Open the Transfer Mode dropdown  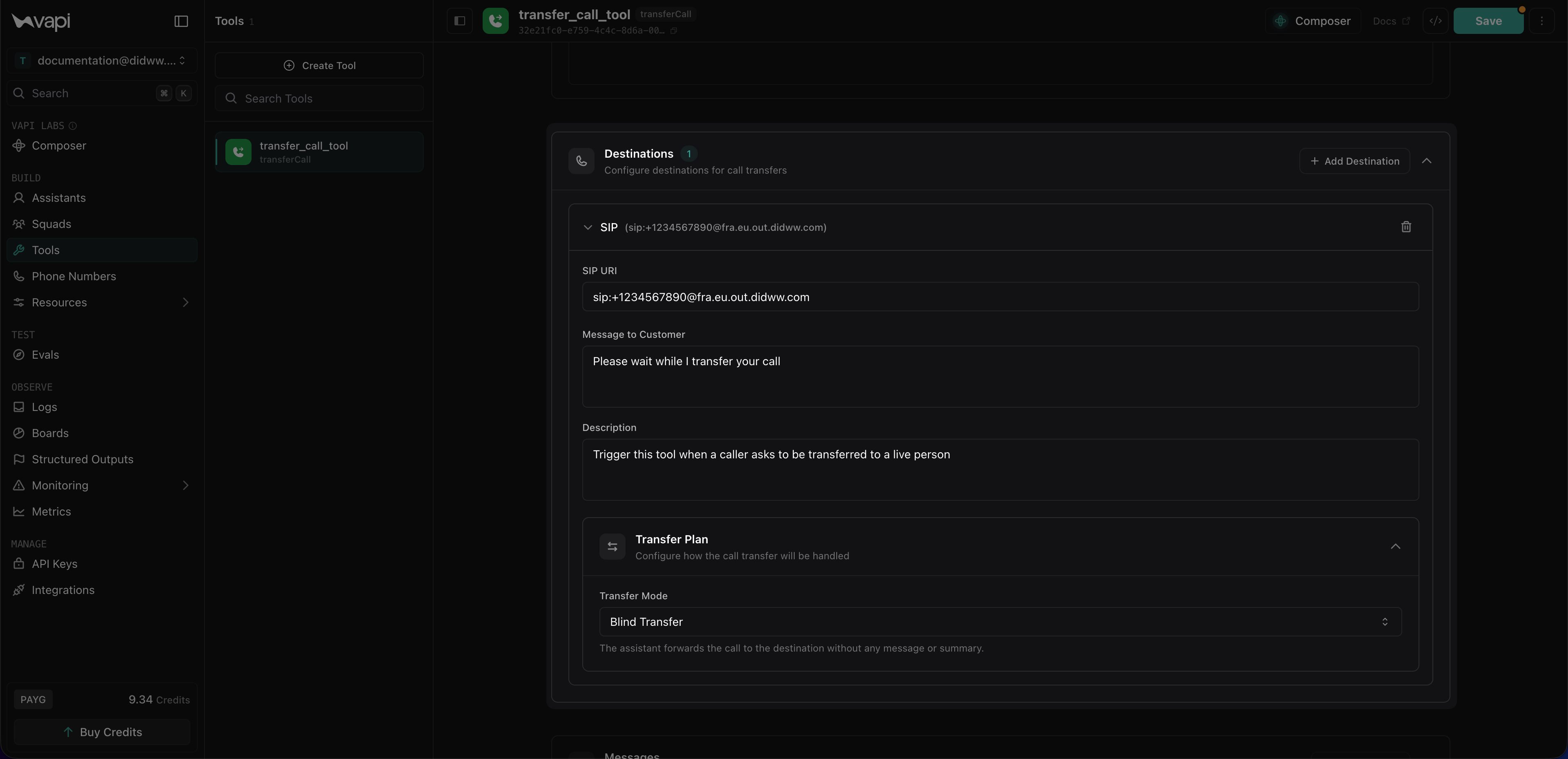(x=1000, y=622)
